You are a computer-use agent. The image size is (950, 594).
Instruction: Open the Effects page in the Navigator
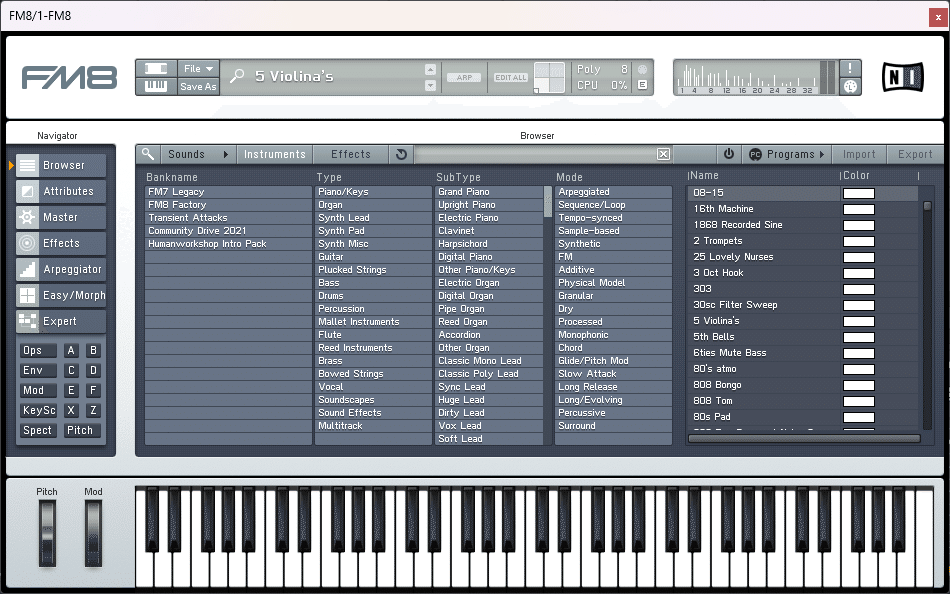61,244
